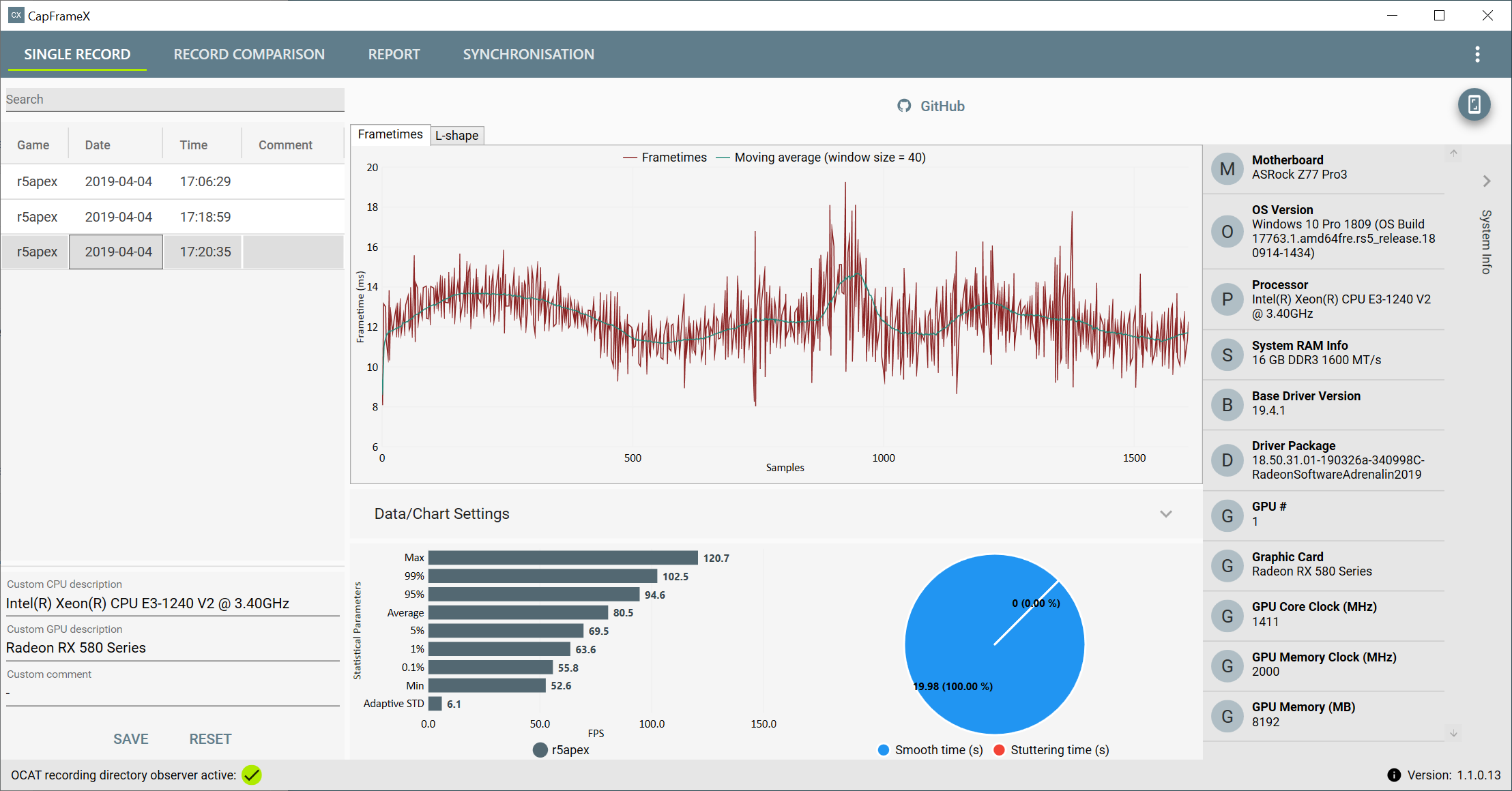The width and height of the screenshot is (1512, 791).
Task: Click the GPU Memory (MB) 'G' avatar icon
Action: coord(1227,716)
